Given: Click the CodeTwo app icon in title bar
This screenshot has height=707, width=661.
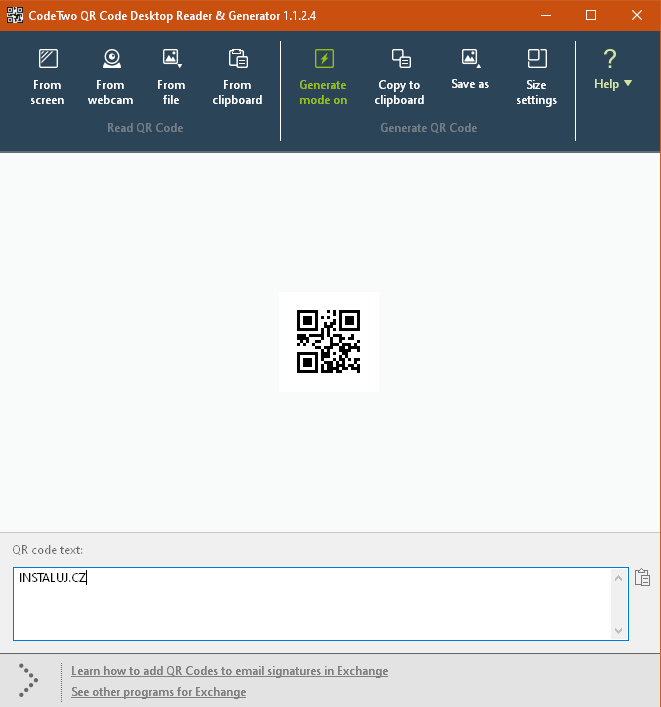Looking at the screenshot, I should pos(15,15).
